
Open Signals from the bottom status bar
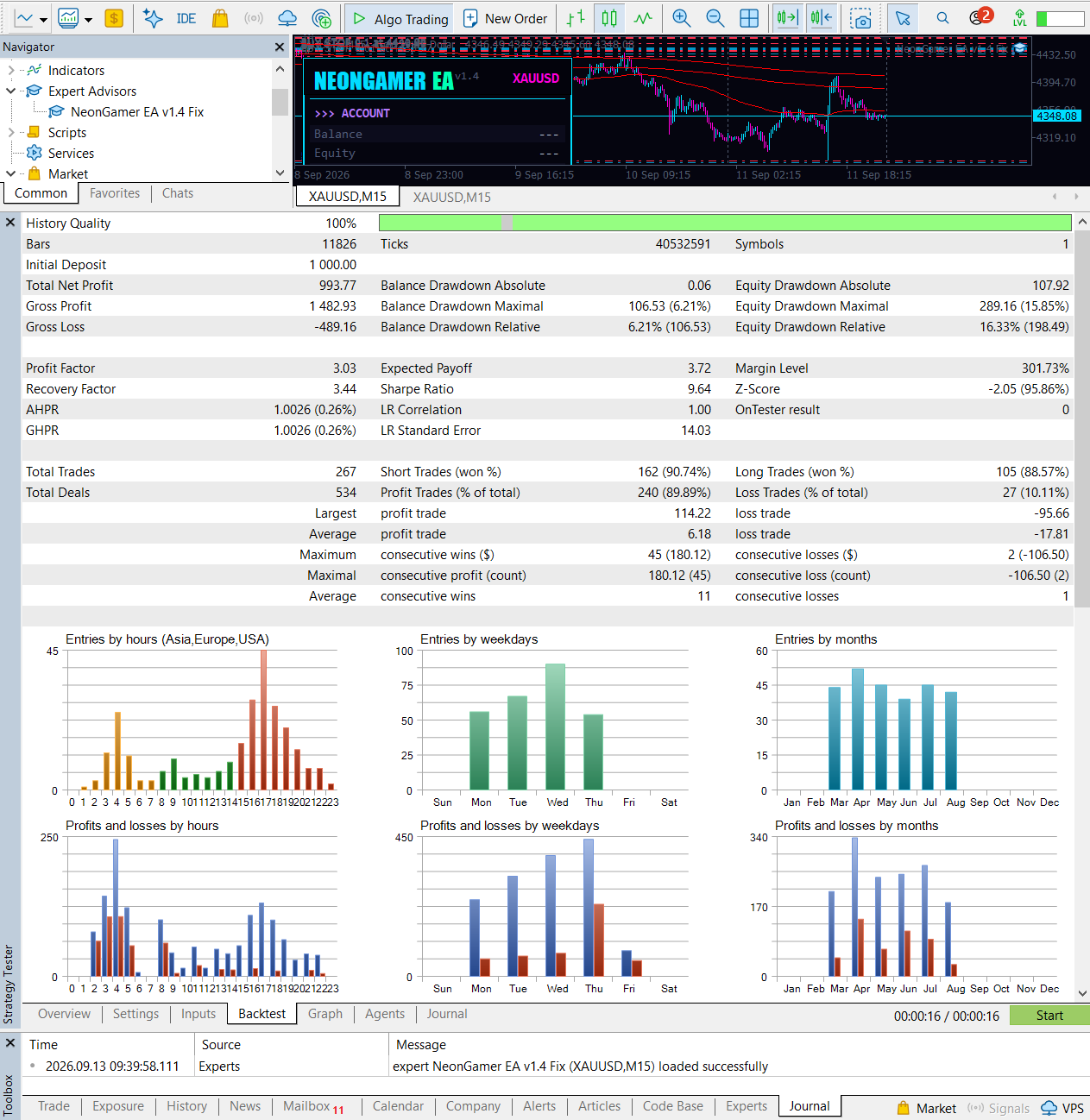tap(999, 1108)
